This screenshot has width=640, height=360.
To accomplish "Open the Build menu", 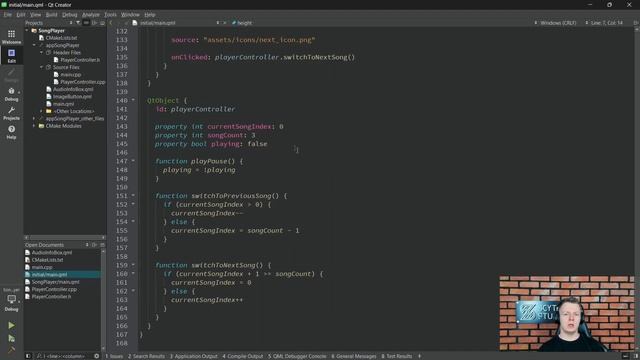I will point(51,14).
